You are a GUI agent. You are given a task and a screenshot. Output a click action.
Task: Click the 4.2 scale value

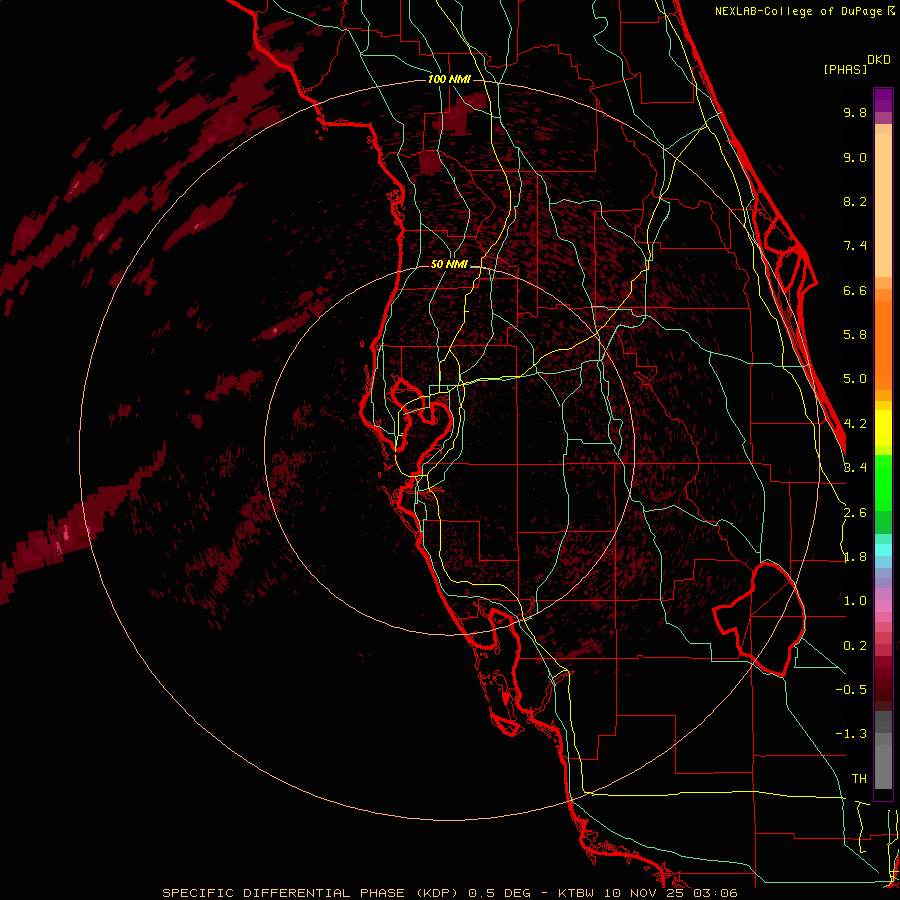coord(855,424)
